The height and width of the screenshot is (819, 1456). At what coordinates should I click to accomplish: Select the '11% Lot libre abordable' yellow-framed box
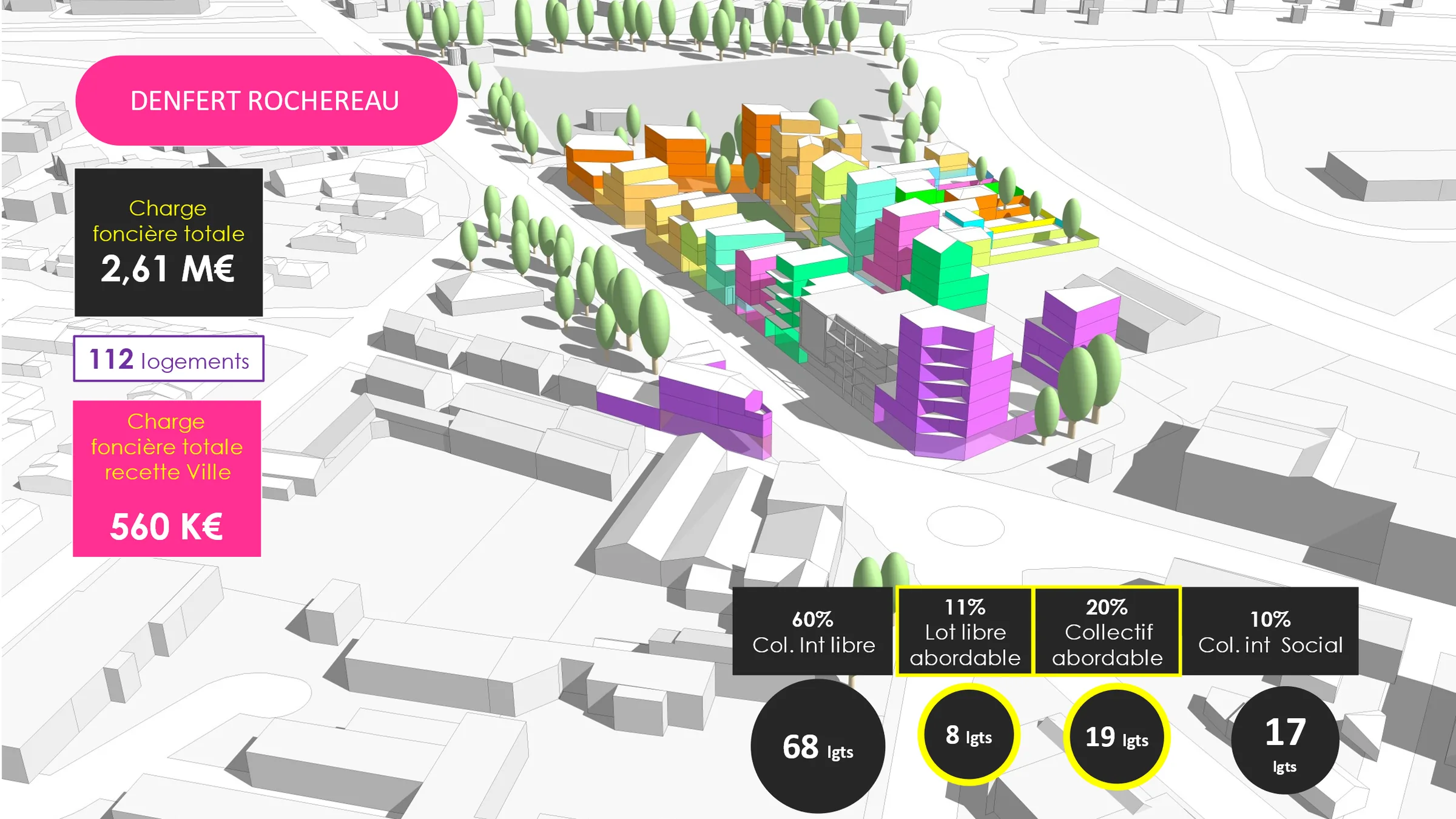point(965,631)
